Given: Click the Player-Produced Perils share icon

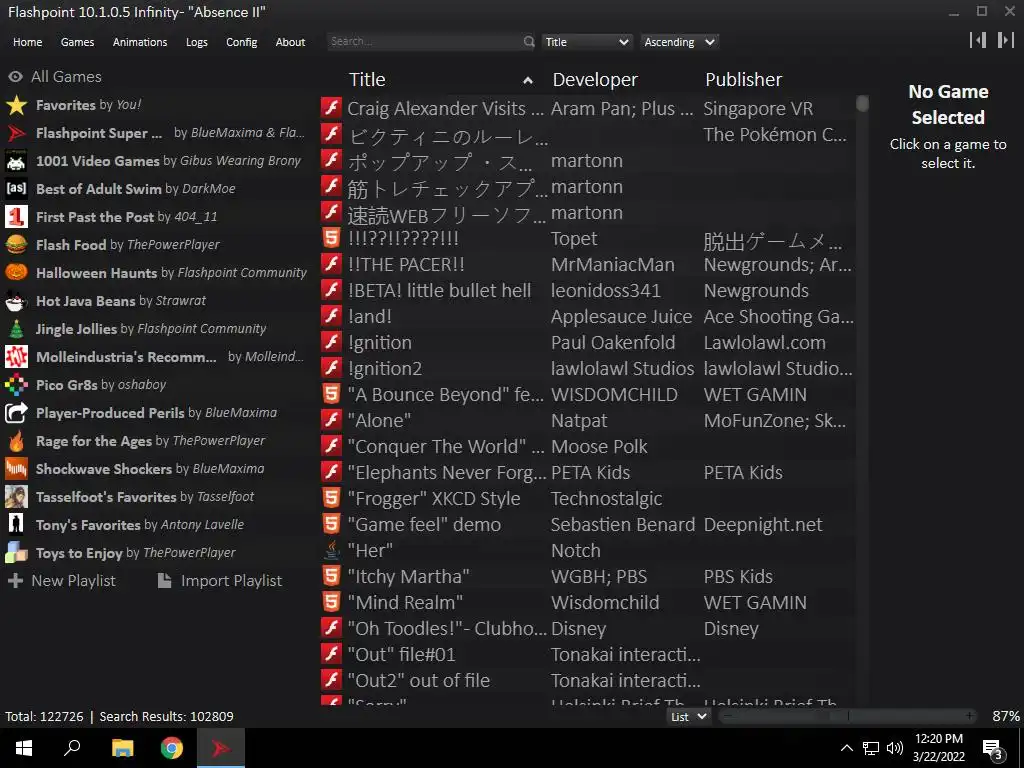Looking at the screenshot, I should click(x=16, y=413).
